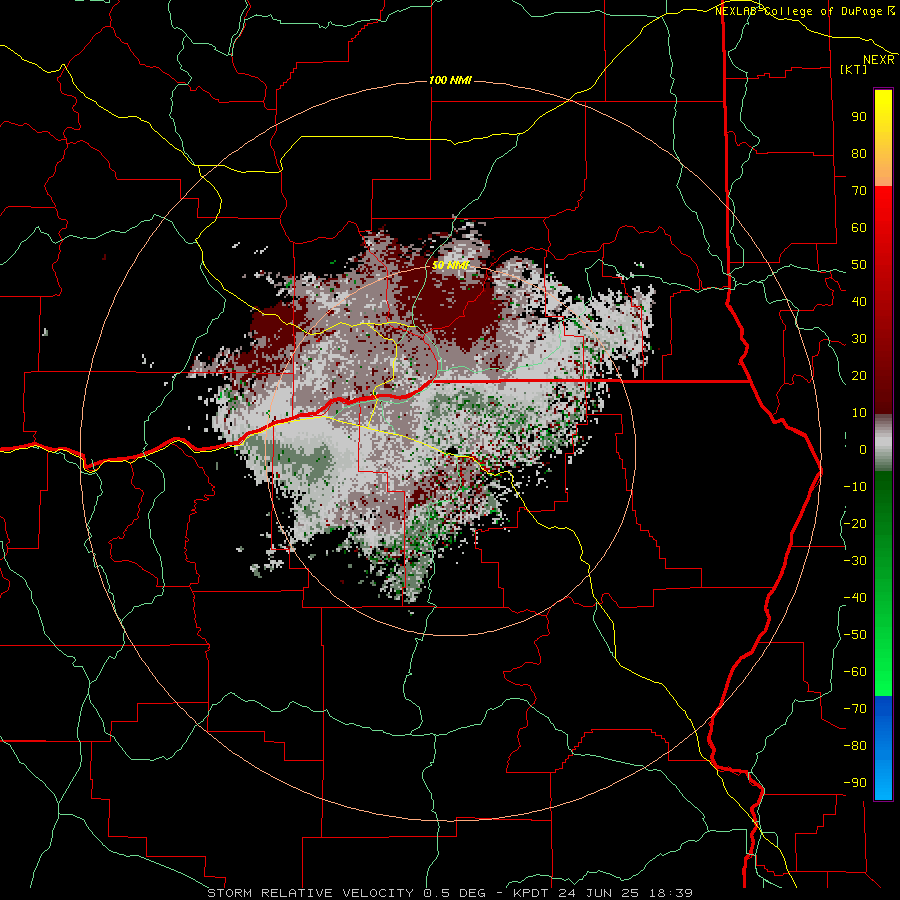900x900 pixels.
Task: Click the 100 NMI range ring label
Action: [450, 80]
